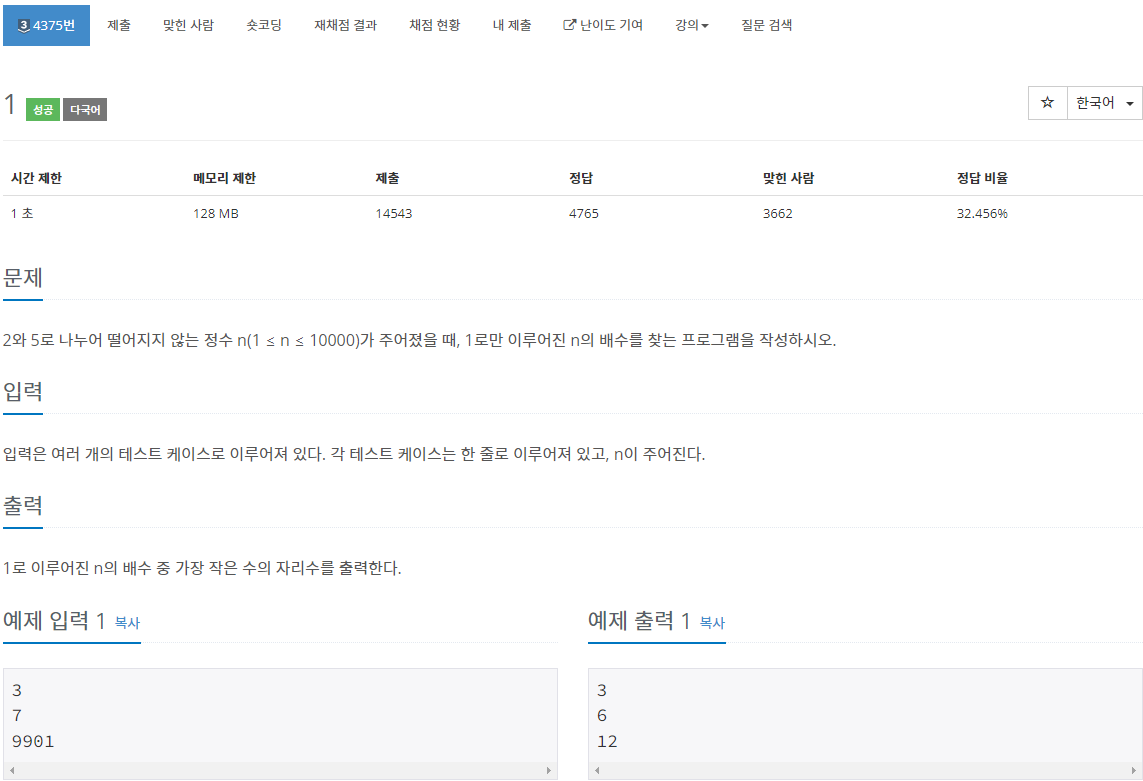Click the 예제 입력 1 heading
1143x781 pixels.
(x=55, y=621)
